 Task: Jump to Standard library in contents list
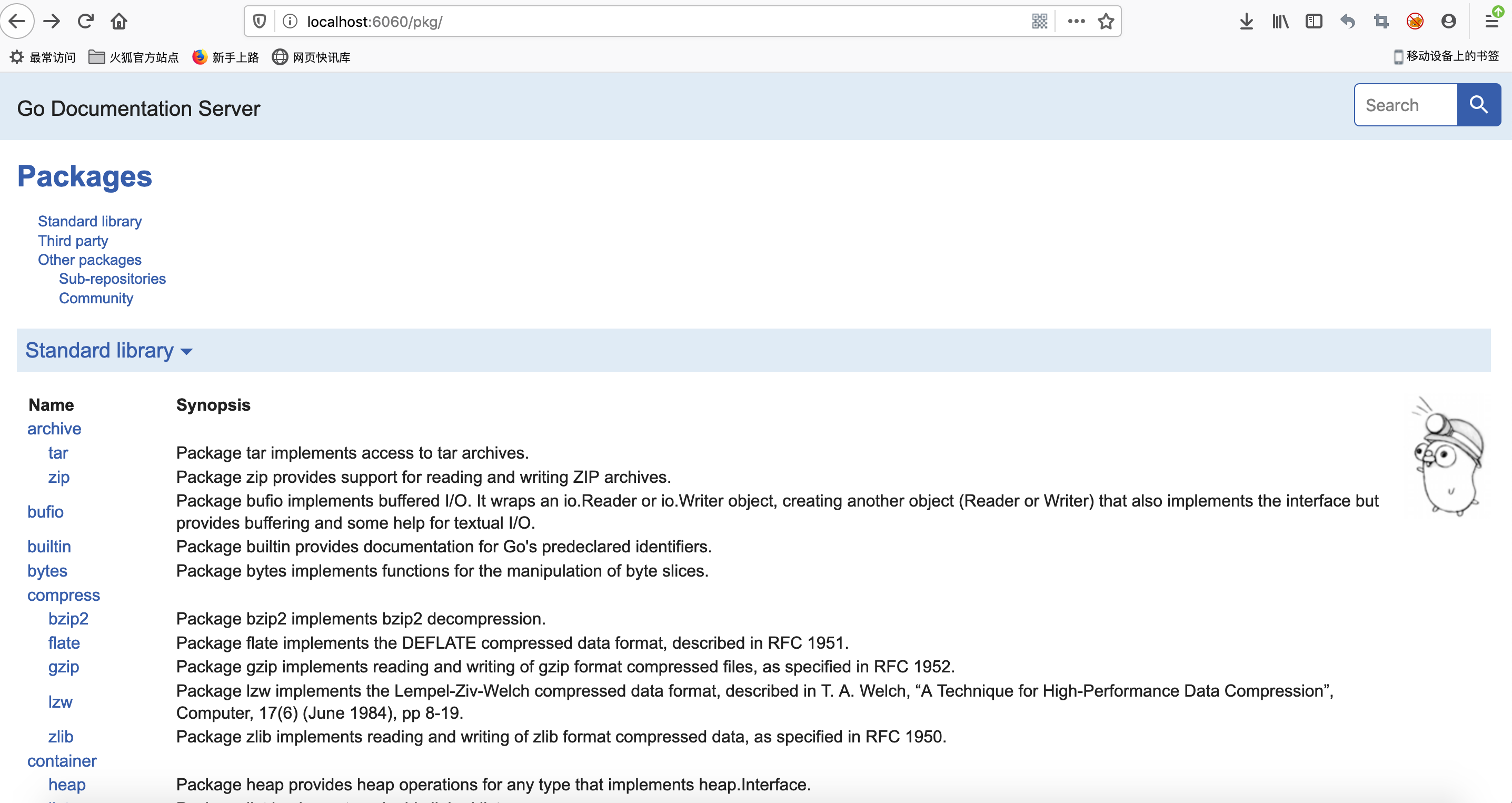coord(90,221)
